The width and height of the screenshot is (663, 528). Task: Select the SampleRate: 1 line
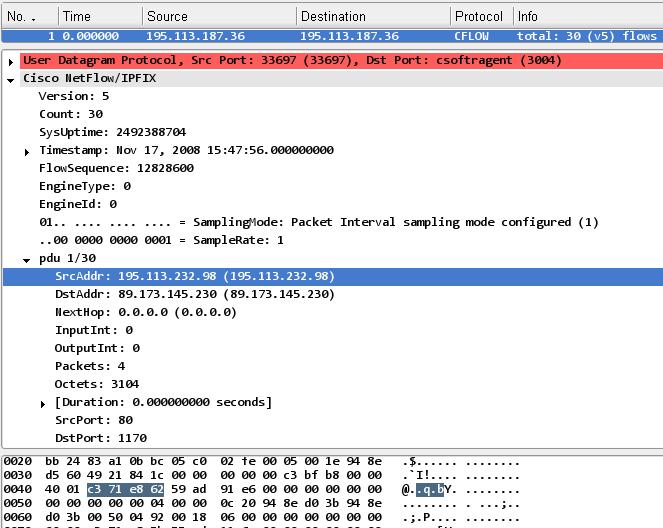point(161,240)
